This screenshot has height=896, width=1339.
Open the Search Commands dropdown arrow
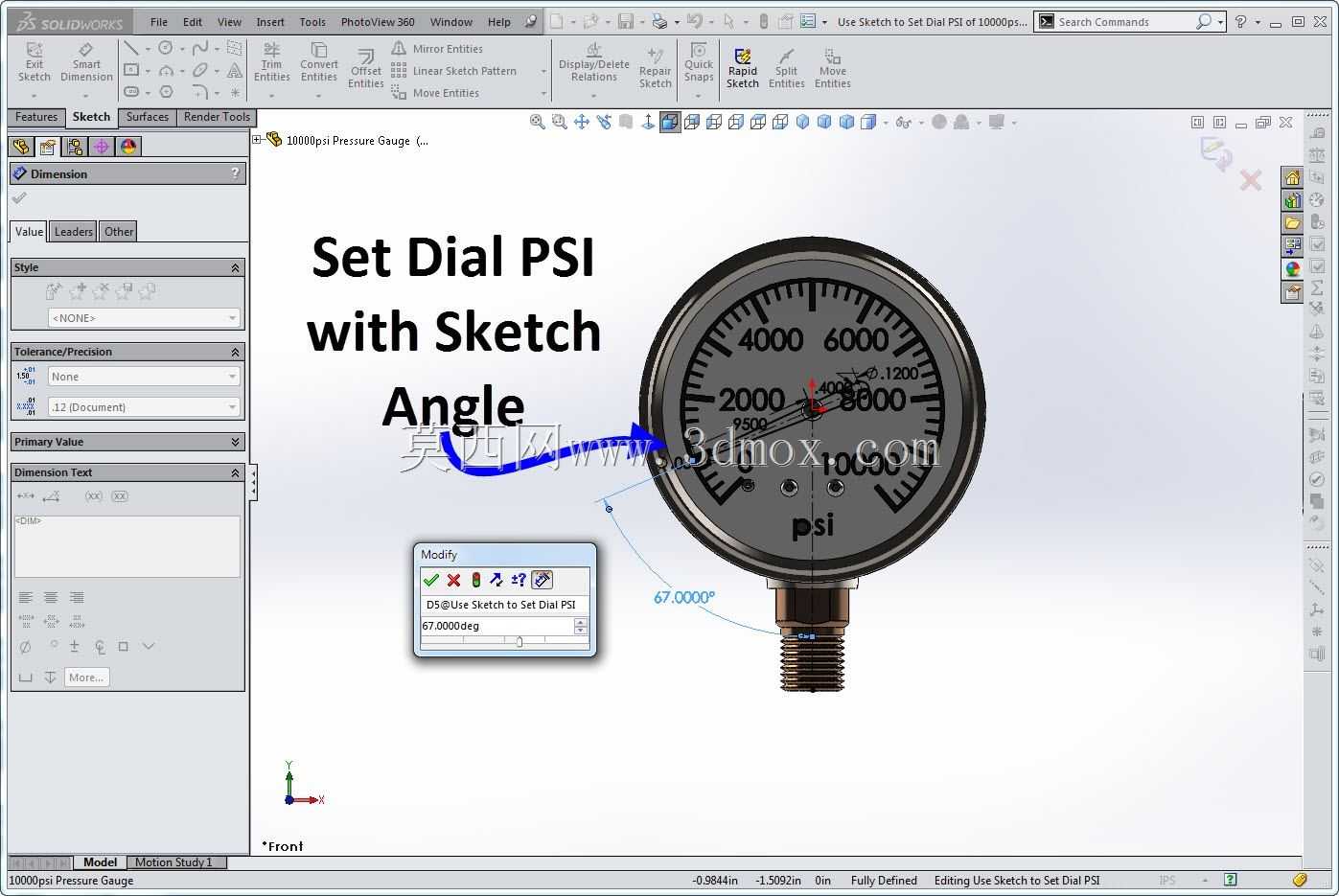[1220, 22]
